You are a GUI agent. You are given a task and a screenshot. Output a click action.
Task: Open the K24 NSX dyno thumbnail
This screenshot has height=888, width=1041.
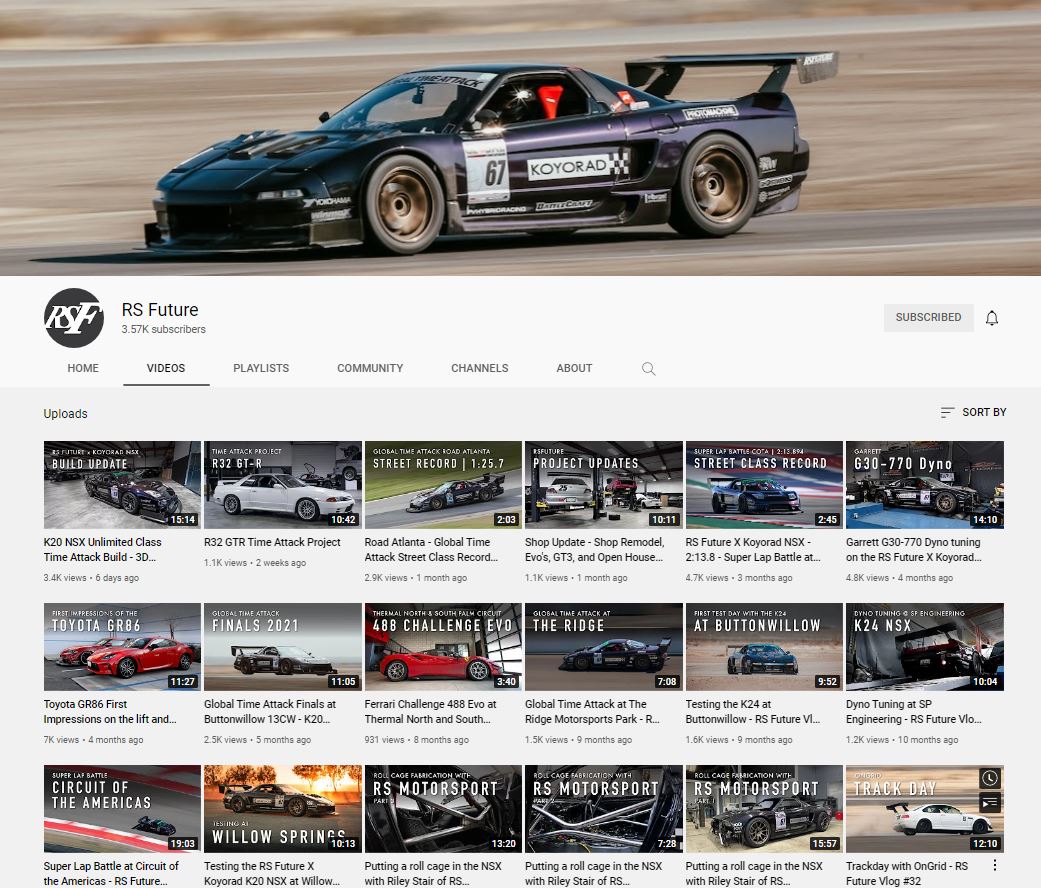(x=925, y=647)
